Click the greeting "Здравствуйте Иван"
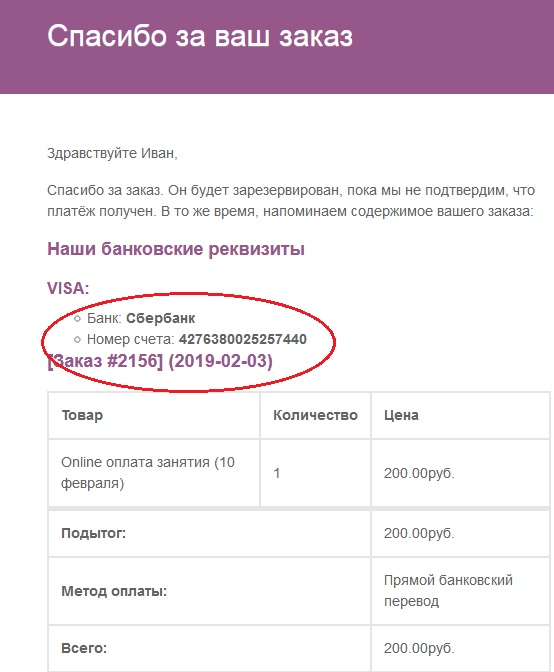 (x=111, y=153)
